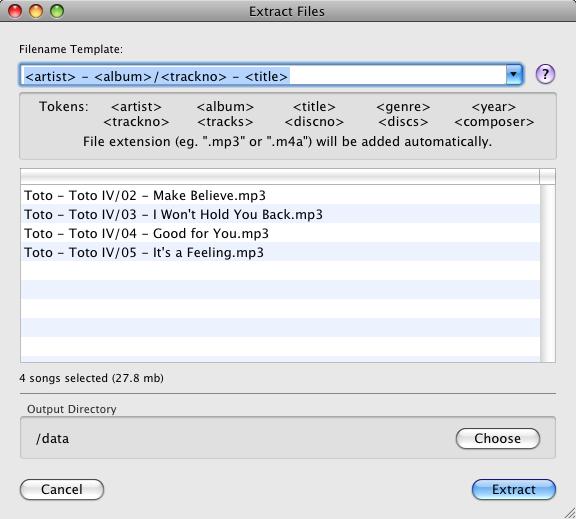Viewport: 576px width, 519px height.
Task: Select the row 03 - I Won't Hold You Back.mp3
Action: (x=280, y=214)
